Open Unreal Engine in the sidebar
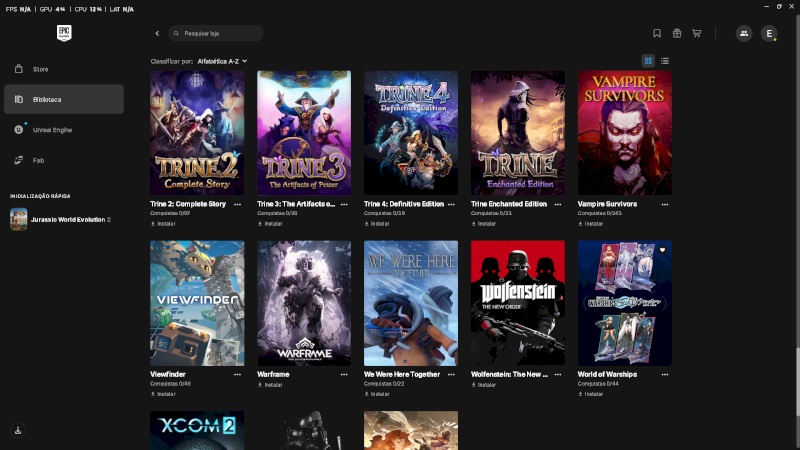 pos(64,130)
